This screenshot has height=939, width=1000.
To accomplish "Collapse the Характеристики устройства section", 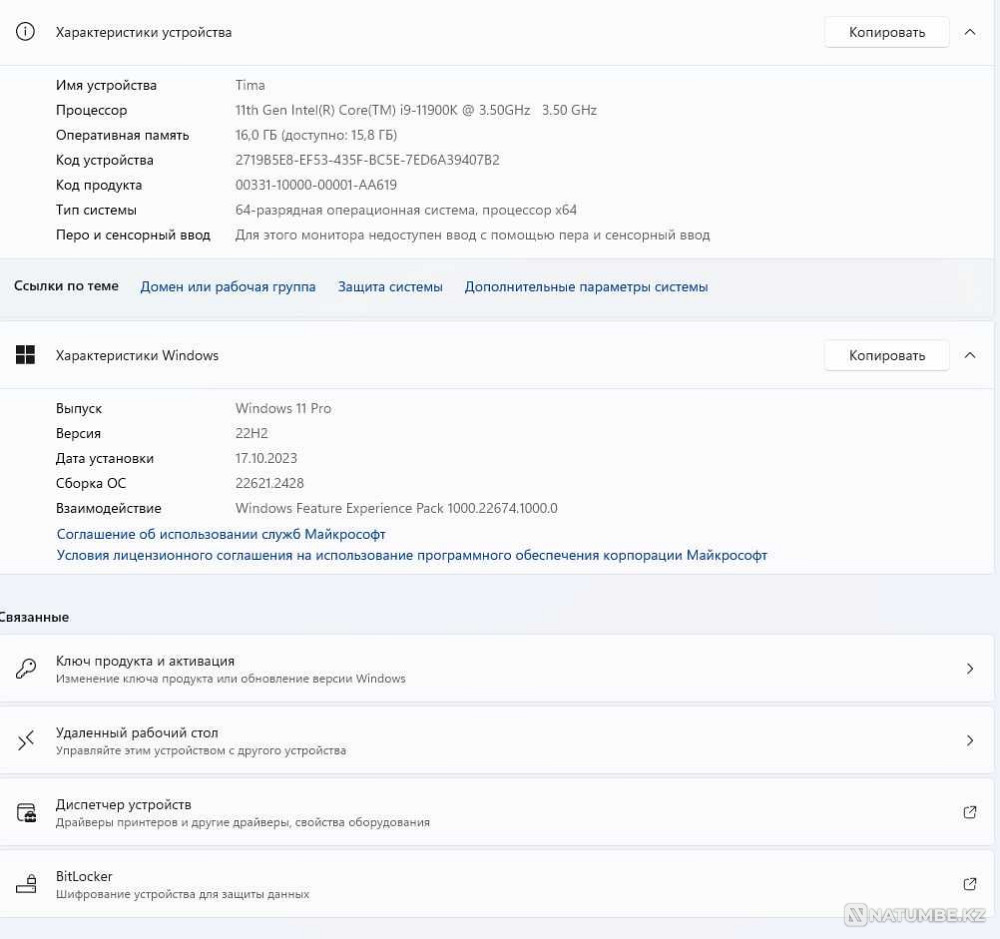I will pyautogui.click(x=969, y=32).
